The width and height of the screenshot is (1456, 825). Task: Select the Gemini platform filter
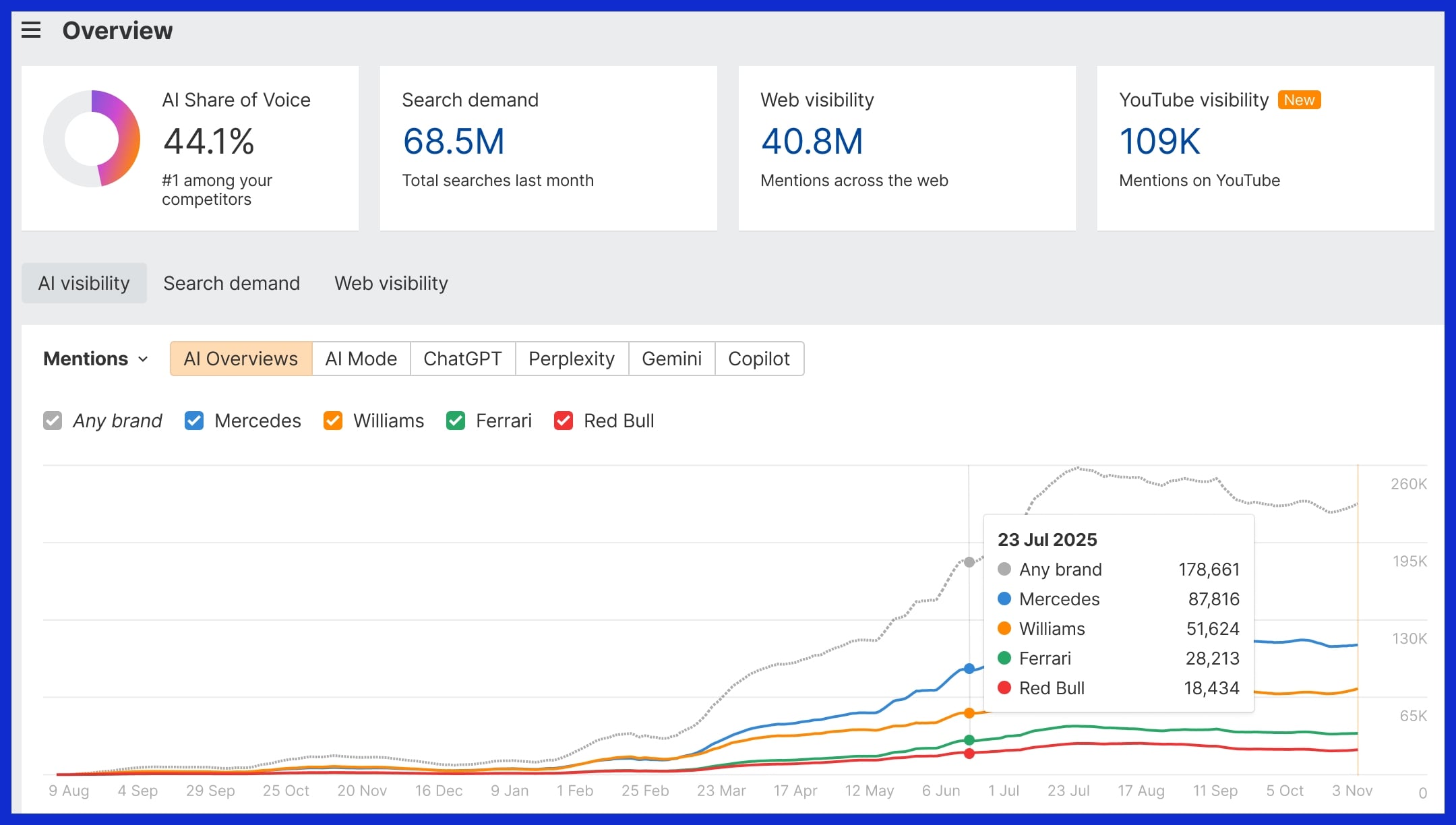[x=672, y=359]
